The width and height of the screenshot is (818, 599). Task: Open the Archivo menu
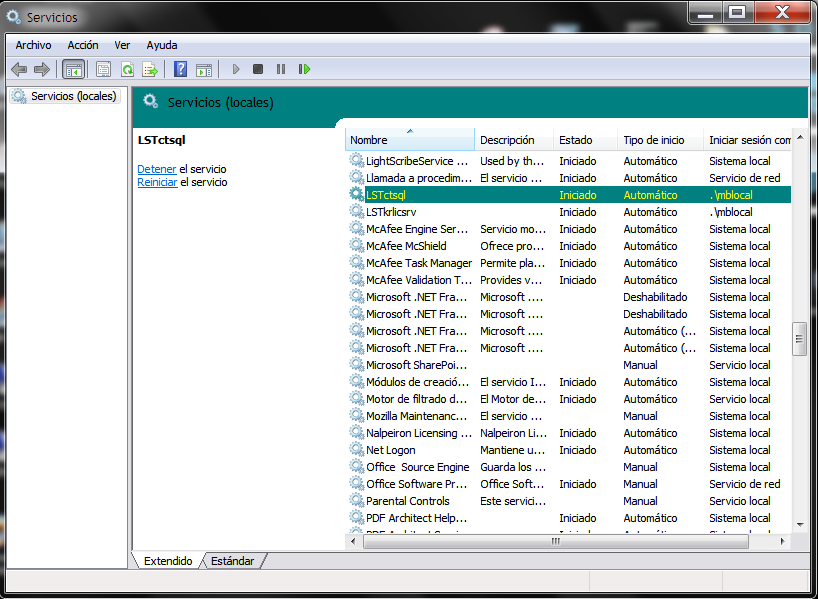pos(33,45)
